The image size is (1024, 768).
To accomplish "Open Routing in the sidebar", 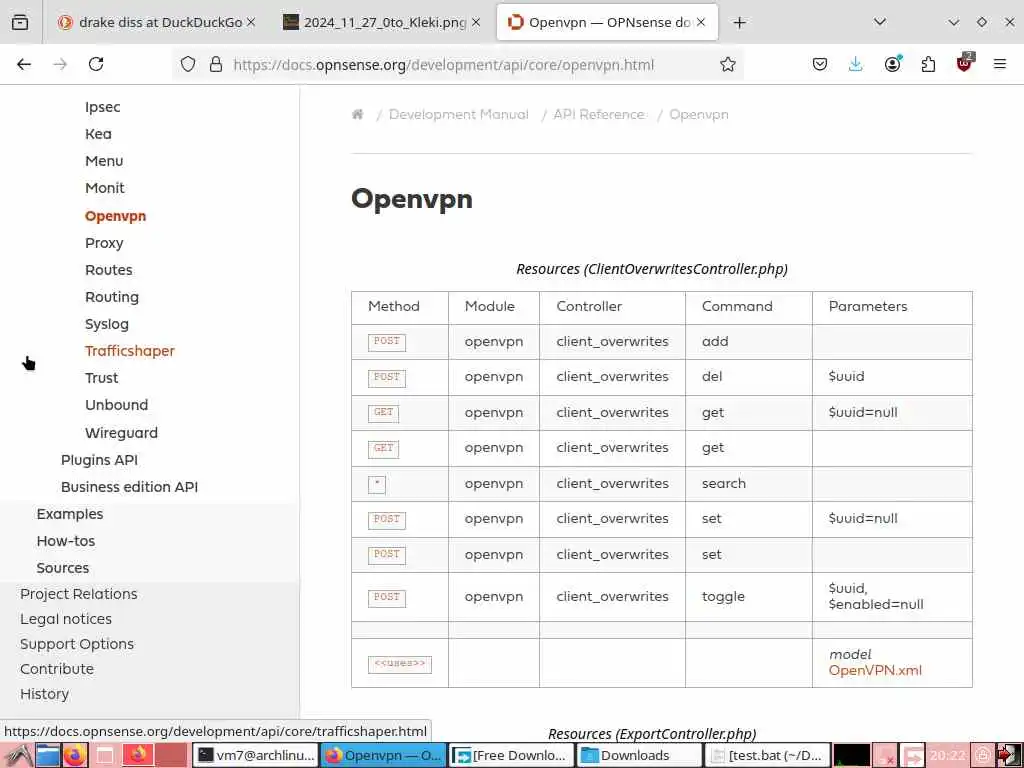I will 112,297.
